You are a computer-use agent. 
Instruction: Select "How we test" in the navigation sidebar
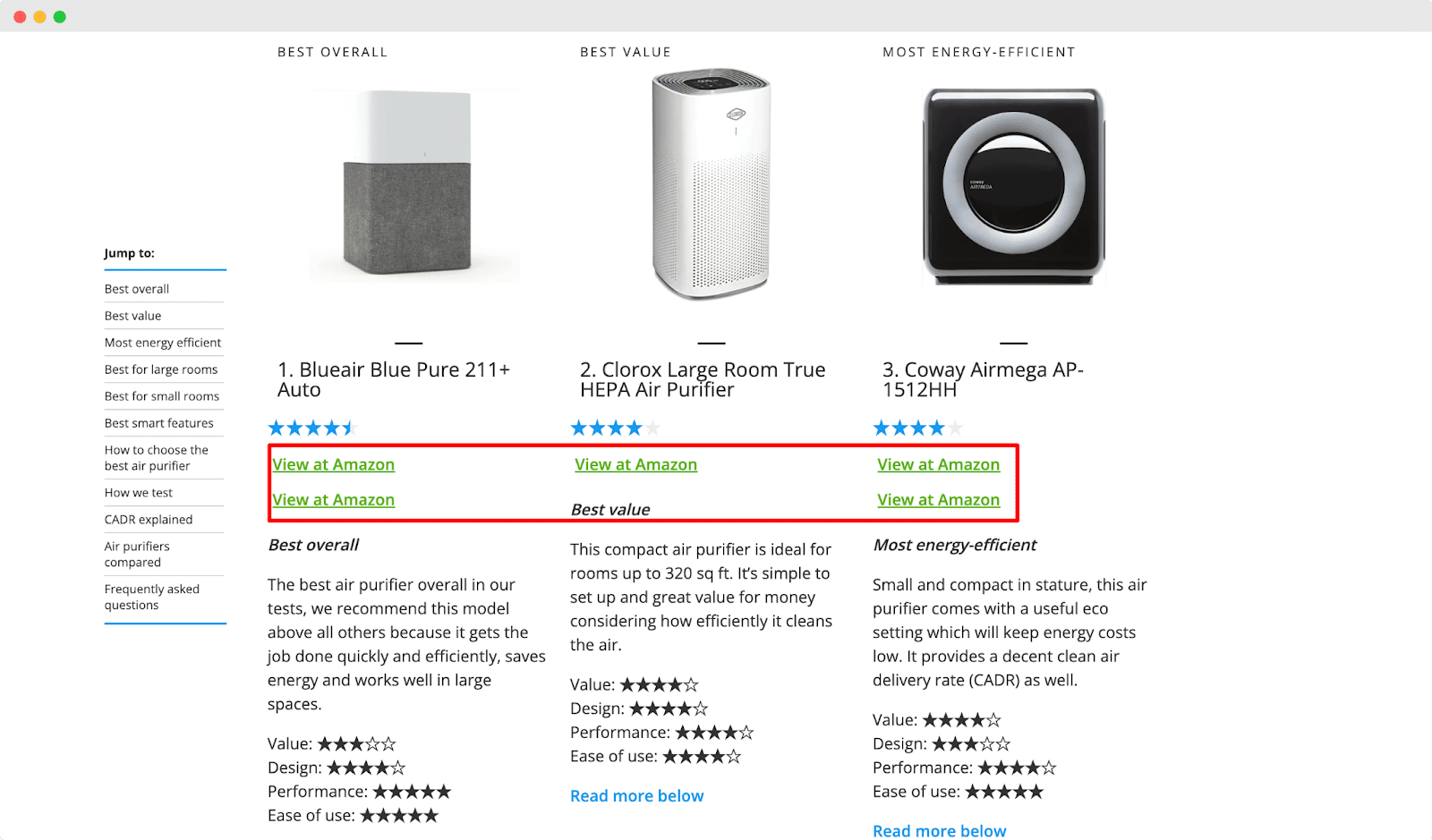(138, 492)
